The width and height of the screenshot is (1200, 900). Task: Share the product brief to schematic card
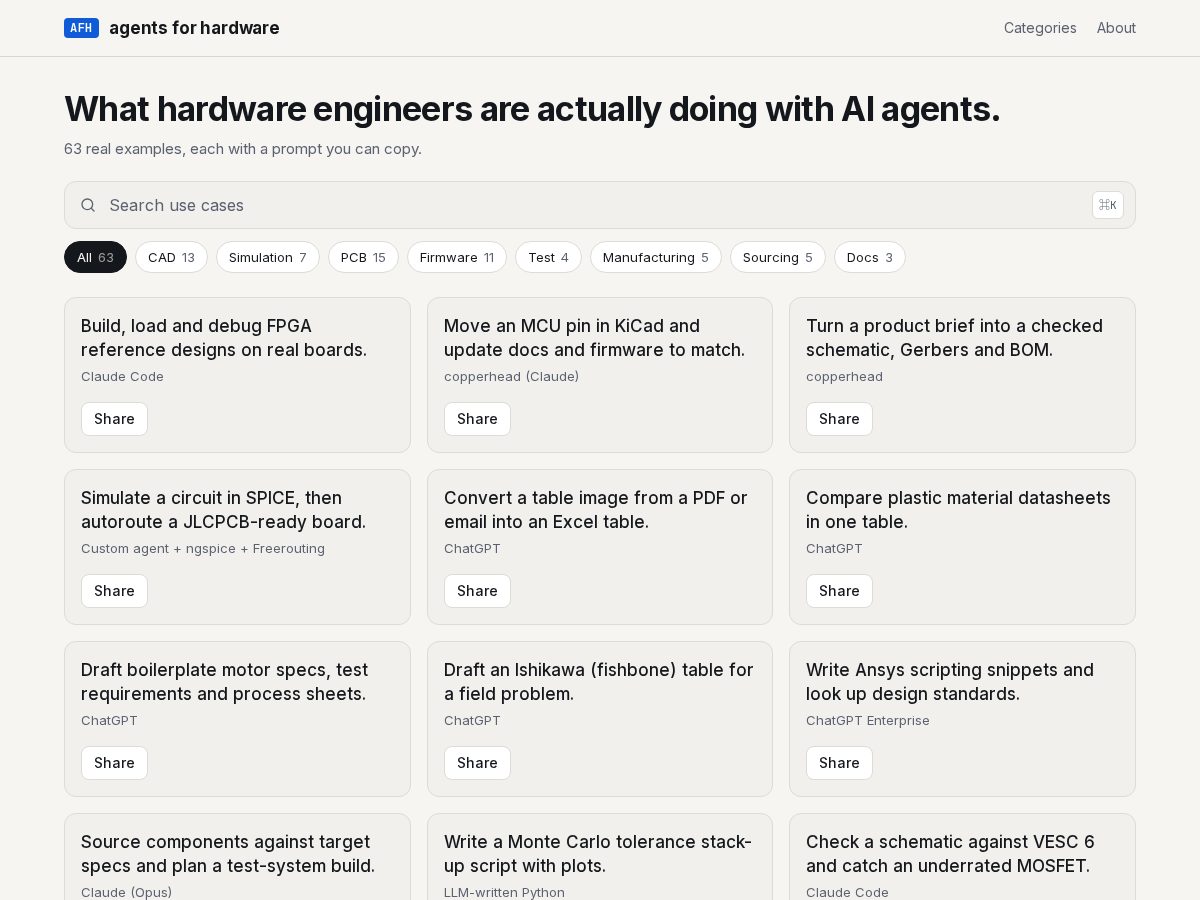839,419
